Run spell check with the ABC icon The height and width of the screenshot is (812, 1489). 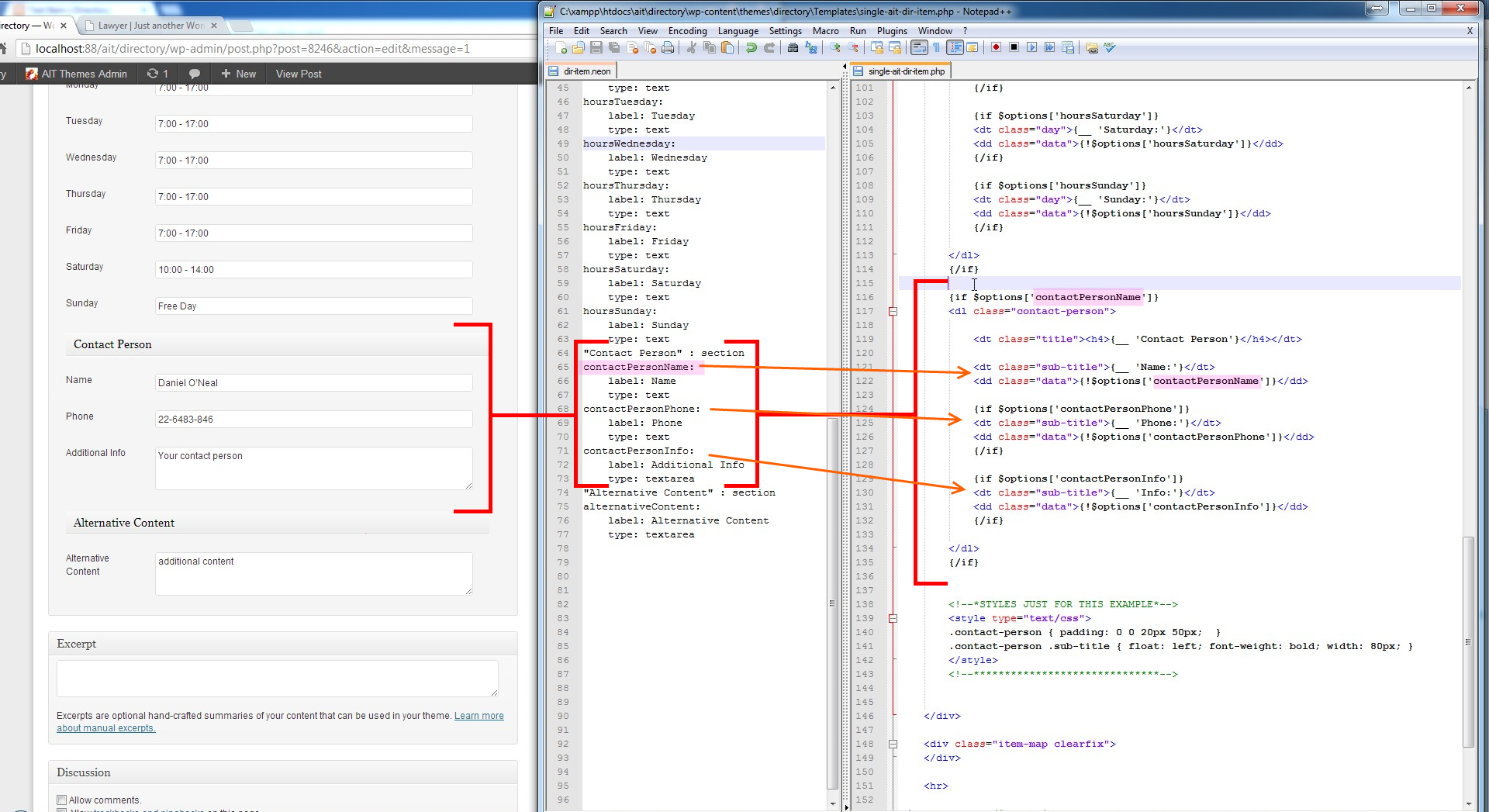(x=1111, y=47)
